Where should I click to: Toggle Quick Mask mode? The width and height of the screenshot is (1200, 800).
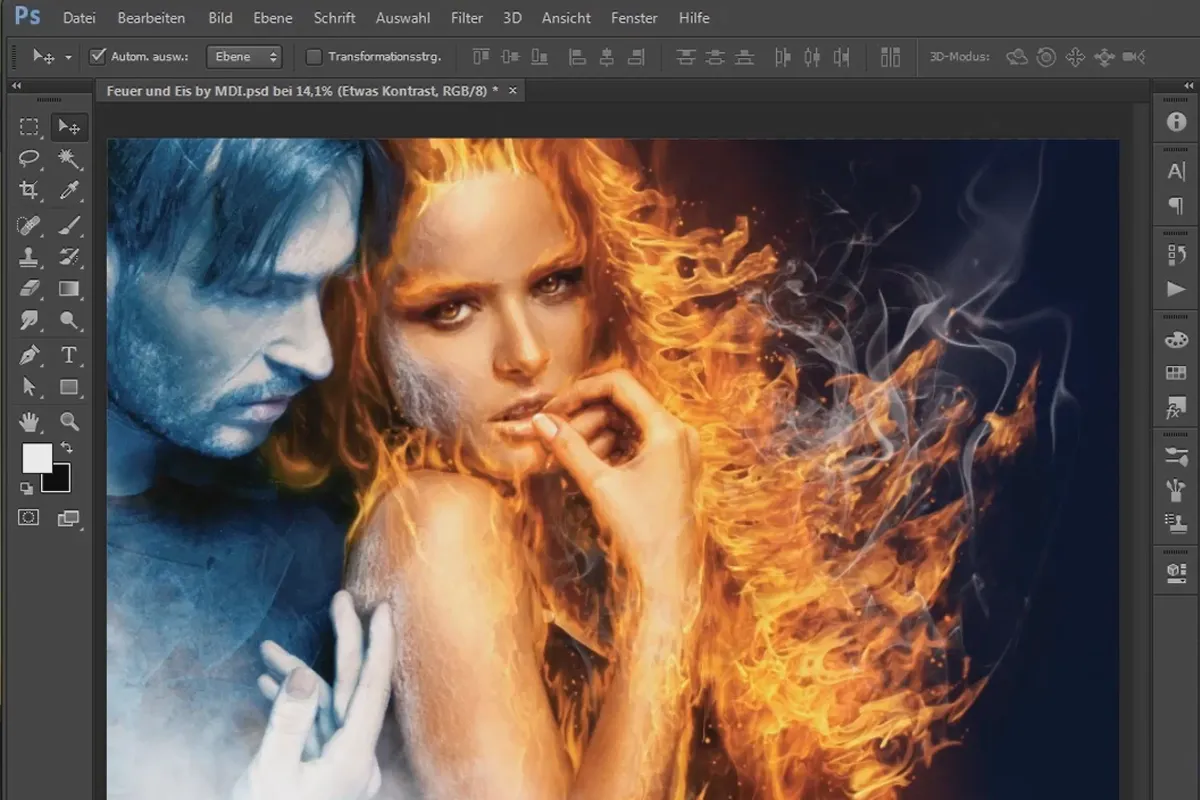point(29,517)
